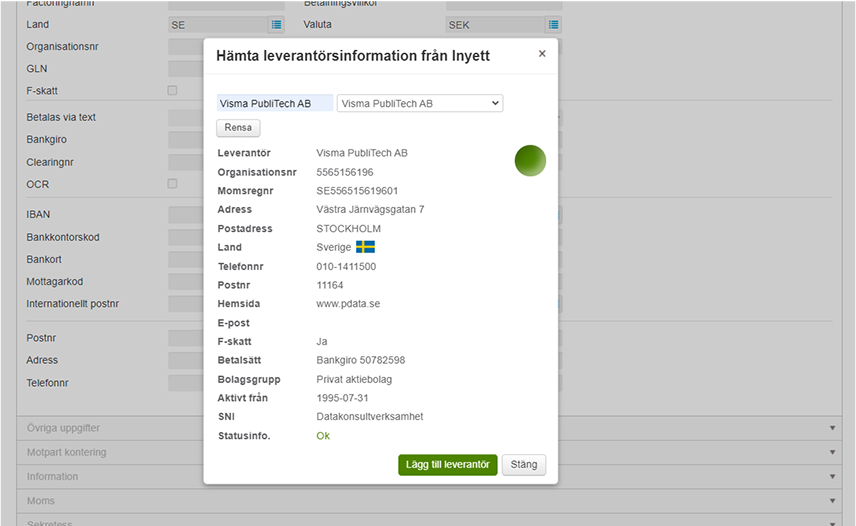Click the Betalas via text label

coord(61,117)
